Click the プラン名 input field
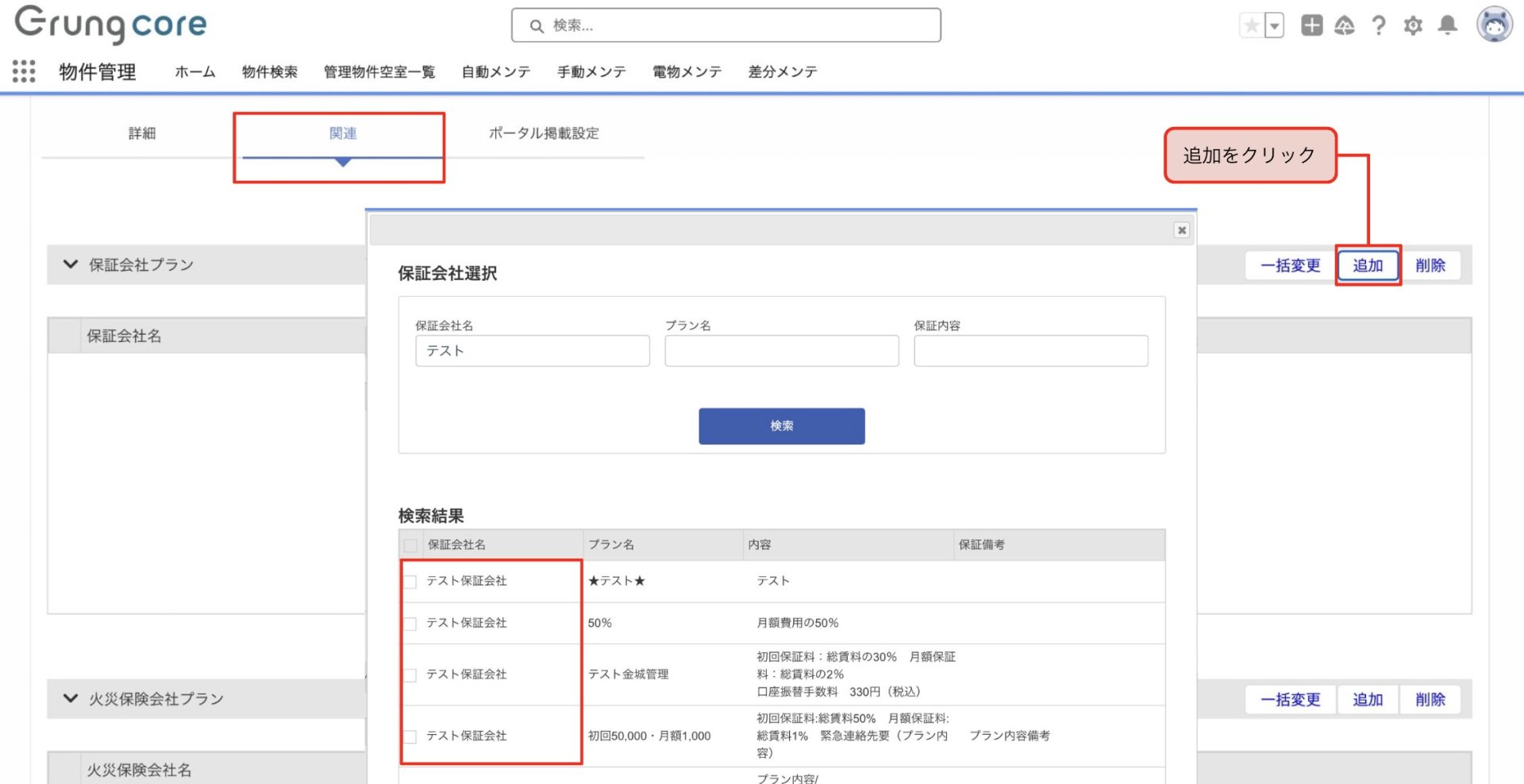The image size is (1524, 784). tap(781, 351)
